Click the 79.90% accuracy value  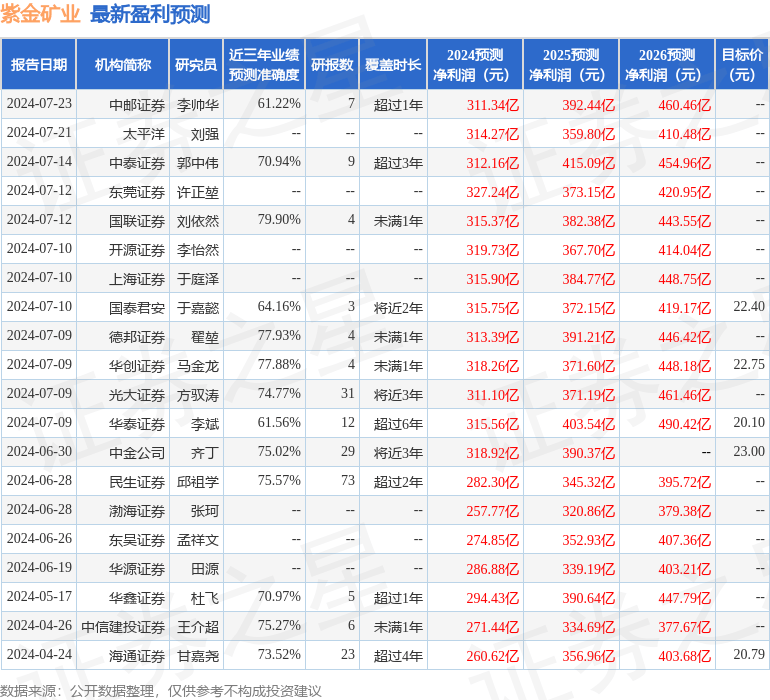[x=279, y=220]
